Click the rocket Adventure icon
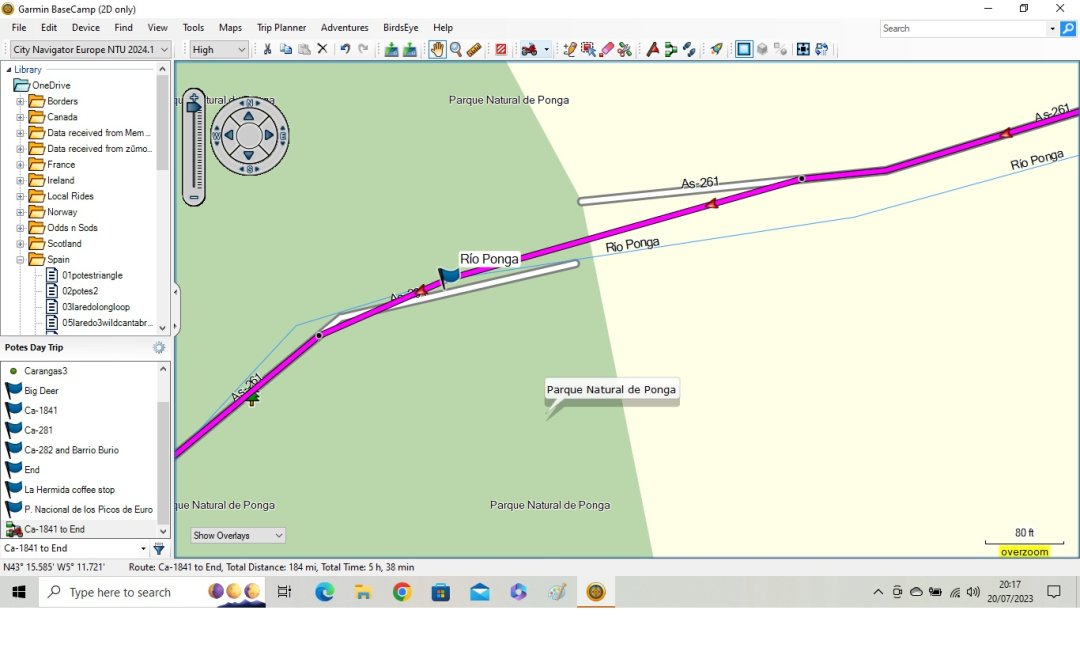The width and height of the screenshot is (1080, 667). tap(716, 49)
